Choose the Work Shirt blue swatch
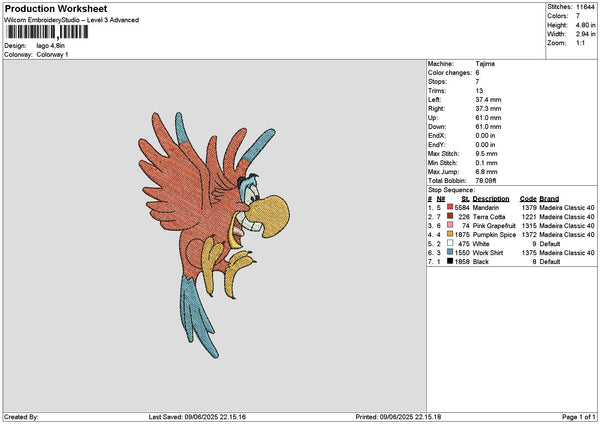600x424 pixels. pos(451,252)
